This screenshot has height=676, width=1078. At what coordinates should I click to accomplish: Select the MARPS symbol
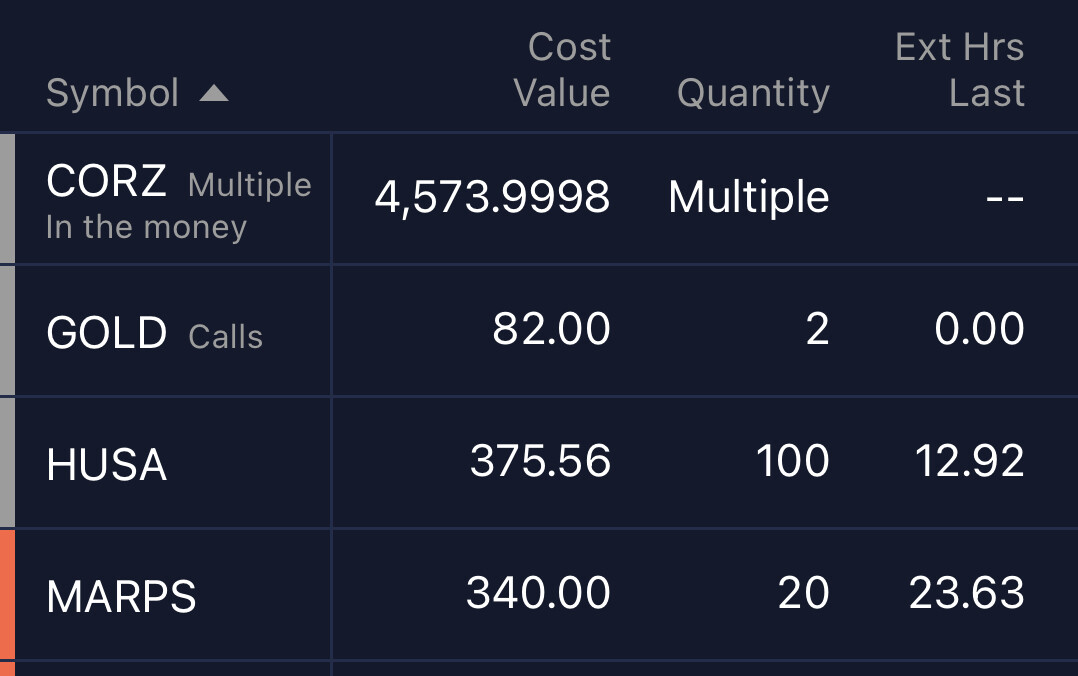click(x=122, y=596)
